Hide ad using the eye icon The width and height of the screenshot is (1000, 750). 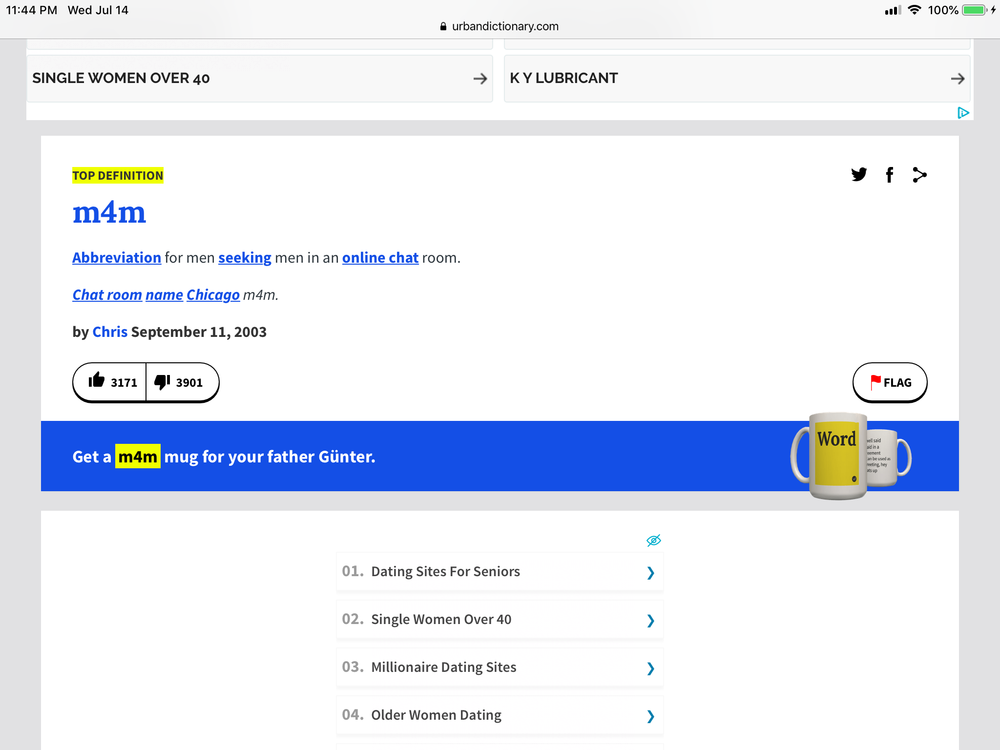(654, 541)
